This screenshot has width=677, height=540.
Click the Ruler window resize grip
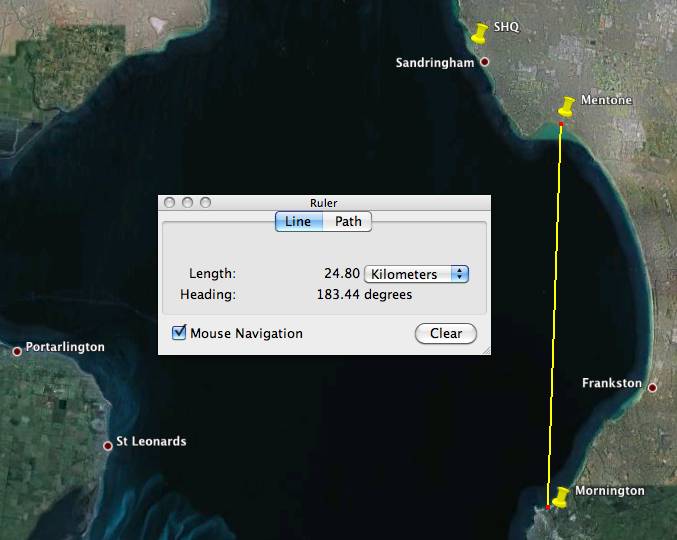[x=485, y=349]
